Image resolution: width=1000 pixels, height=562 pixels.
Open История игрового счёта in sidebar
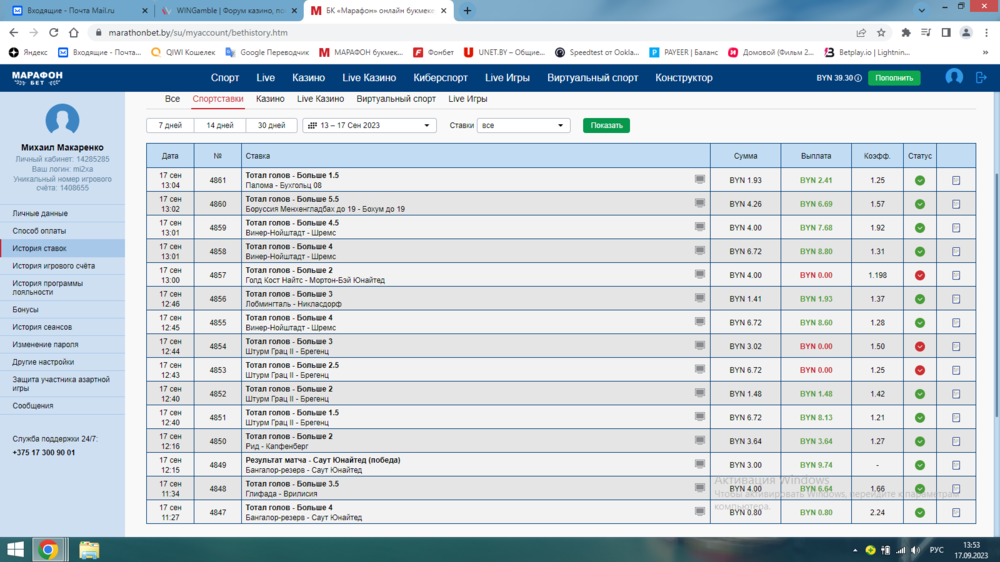[x=54, y=267]
